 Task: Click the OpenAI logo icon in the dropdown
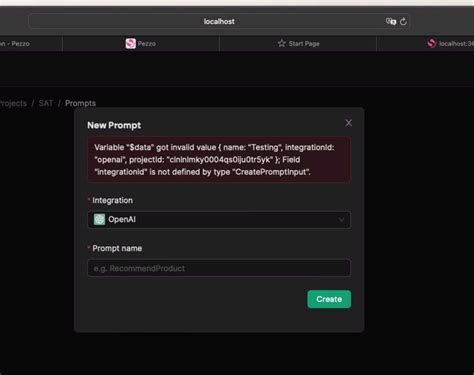[99, 220]
